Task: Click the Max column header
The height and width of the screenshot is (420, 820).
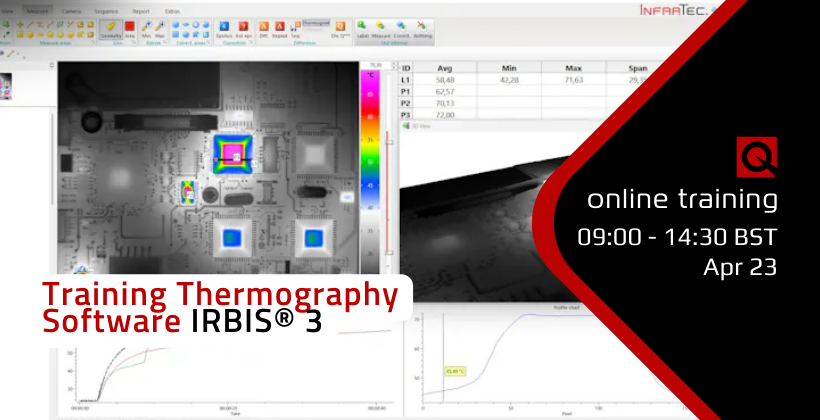Action: [x=574, y=68]
